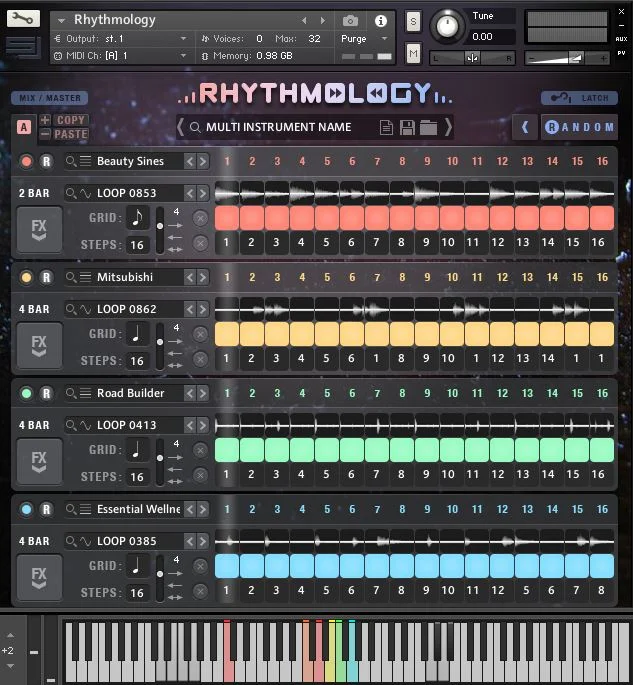The width and height of the screenshot is (633, 685).
Task: Next loop arrow for LOOP 0413
Action: coord(203,425)
